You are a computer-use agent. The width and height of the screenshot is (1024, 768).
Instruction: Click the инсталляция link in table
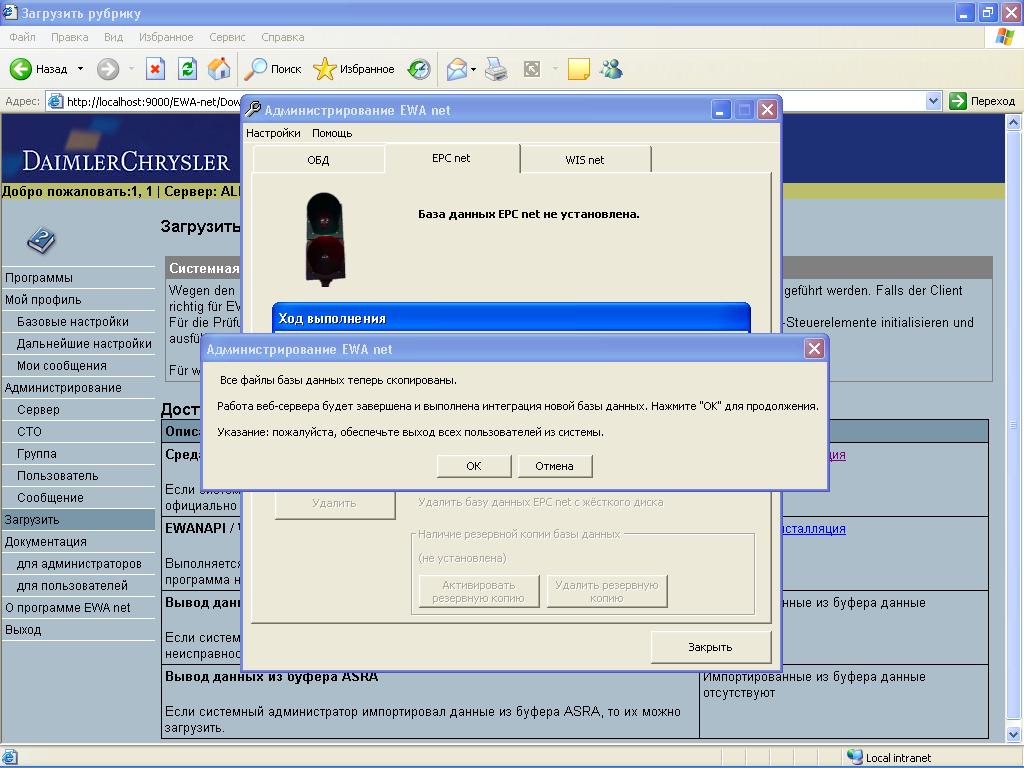click(814, 528)
